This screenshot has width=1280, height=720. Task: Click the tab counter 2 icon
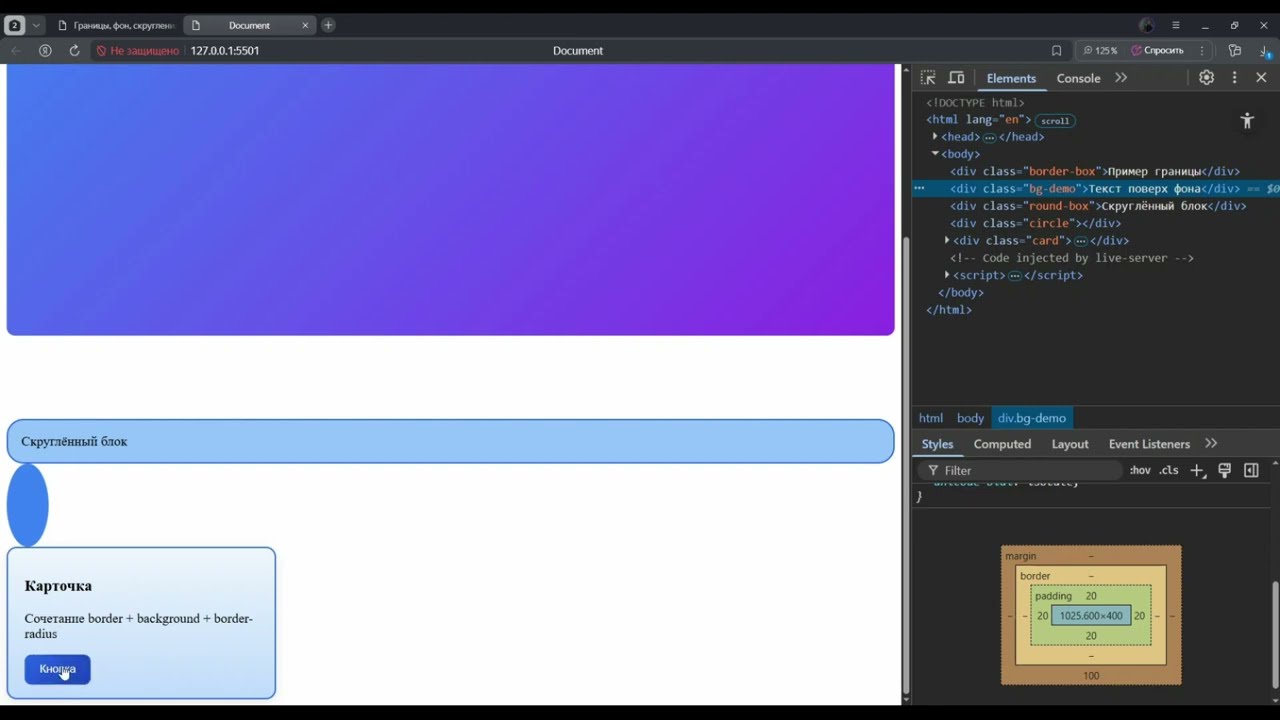[14, 25]
